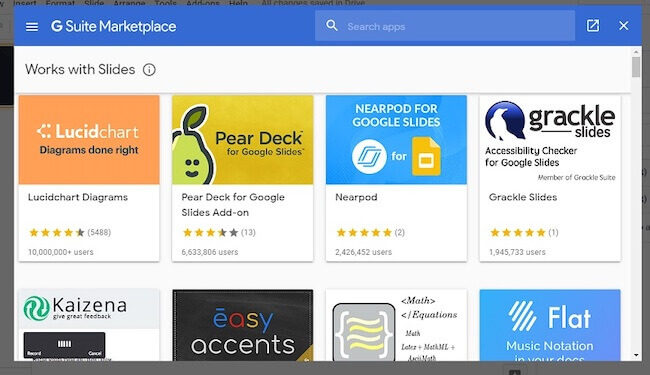This screenshot has height=375, width=650.
Task: Open the Math Equations app card
Action: click(x=396, y=325)
